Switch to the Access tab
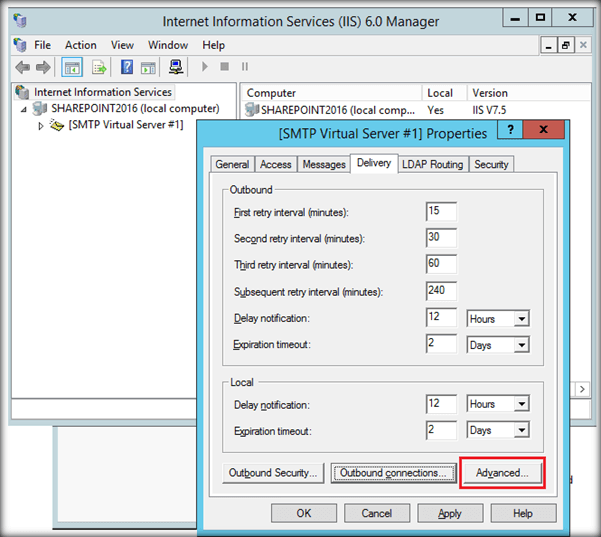The image size is (601, 537). [276, 164]
